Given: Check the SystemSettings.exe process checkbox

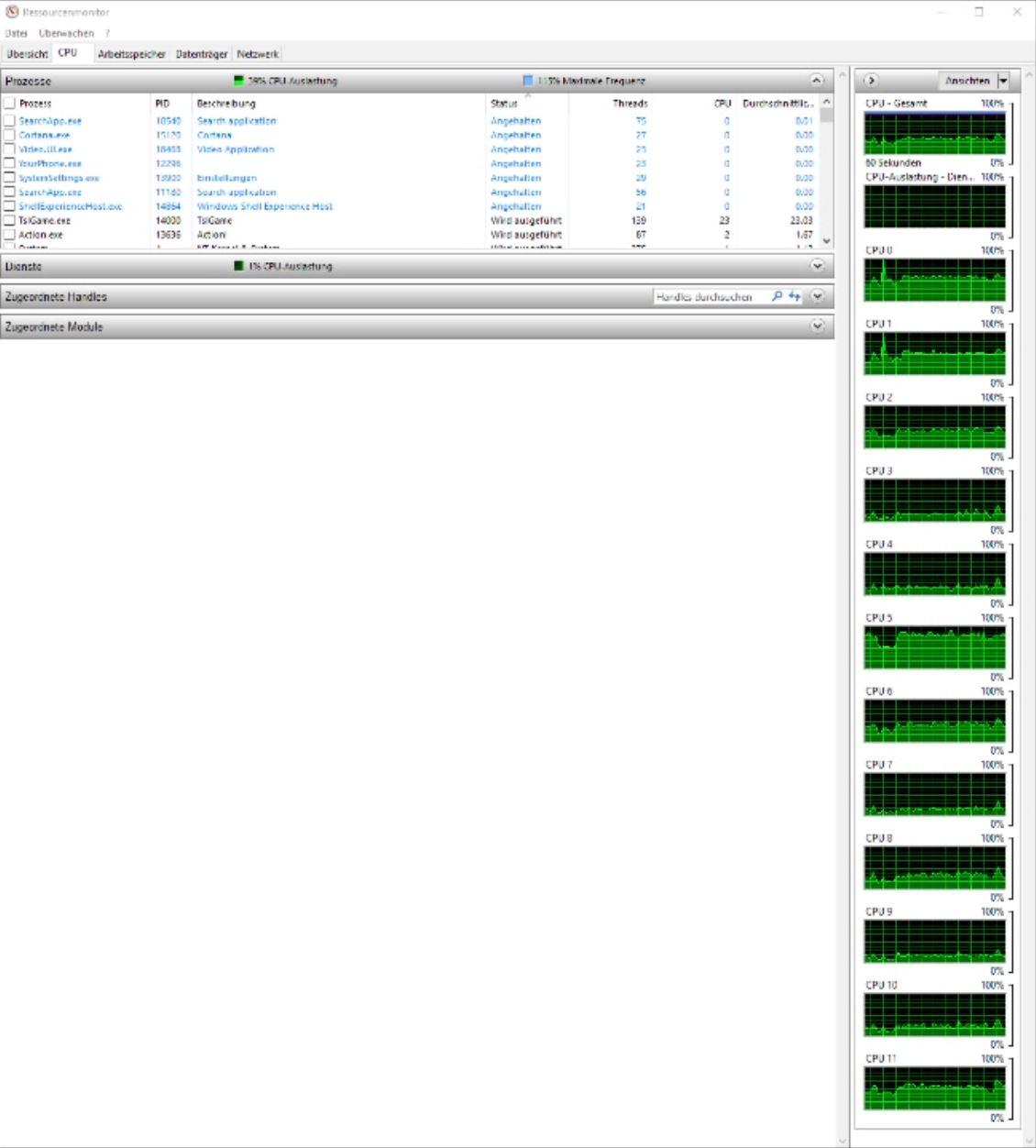Looking at the screenshot, I should pos(10,178).
